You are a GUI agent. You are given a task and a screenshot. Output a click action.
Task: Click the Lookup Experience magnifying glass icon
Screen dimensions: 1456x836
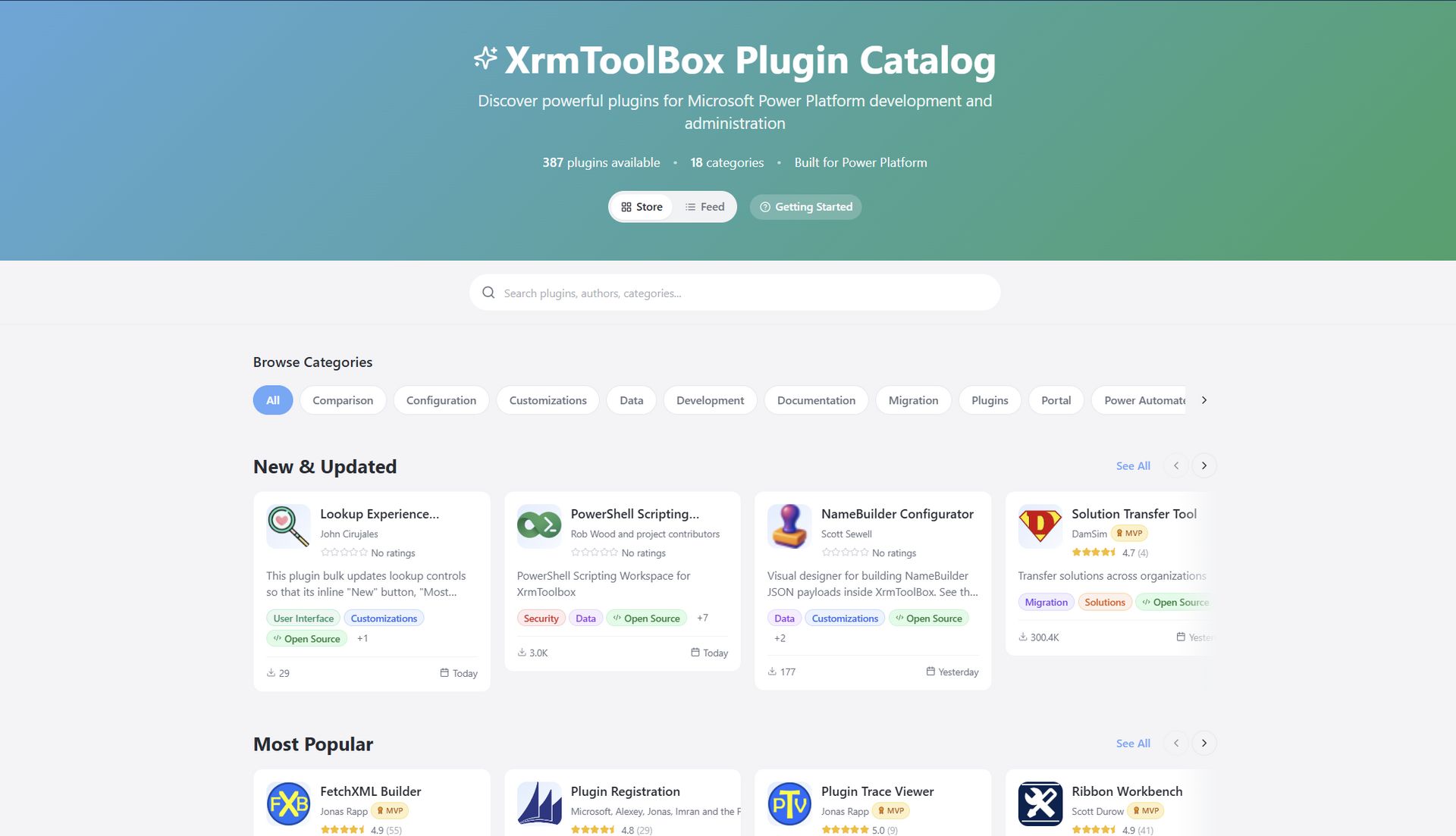click(288, 526)
